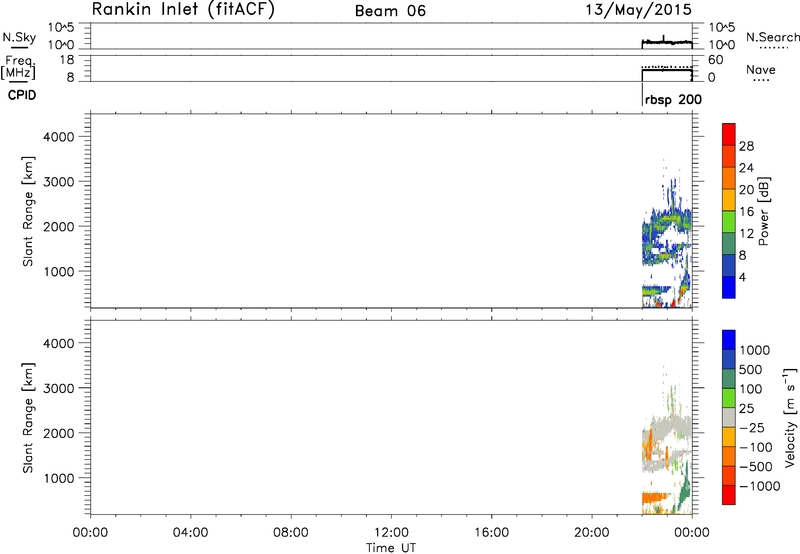
Task: Click the 'Time UT' axis title
Action: tap(391, 548)
